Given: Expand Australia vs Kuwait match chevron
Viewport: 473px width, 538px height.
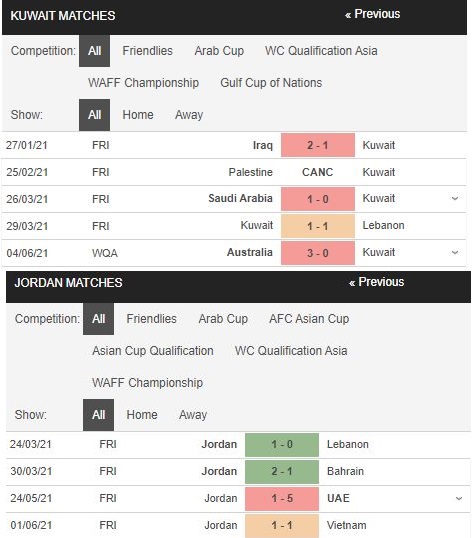Looking at the screenshot, I should 455,253.
